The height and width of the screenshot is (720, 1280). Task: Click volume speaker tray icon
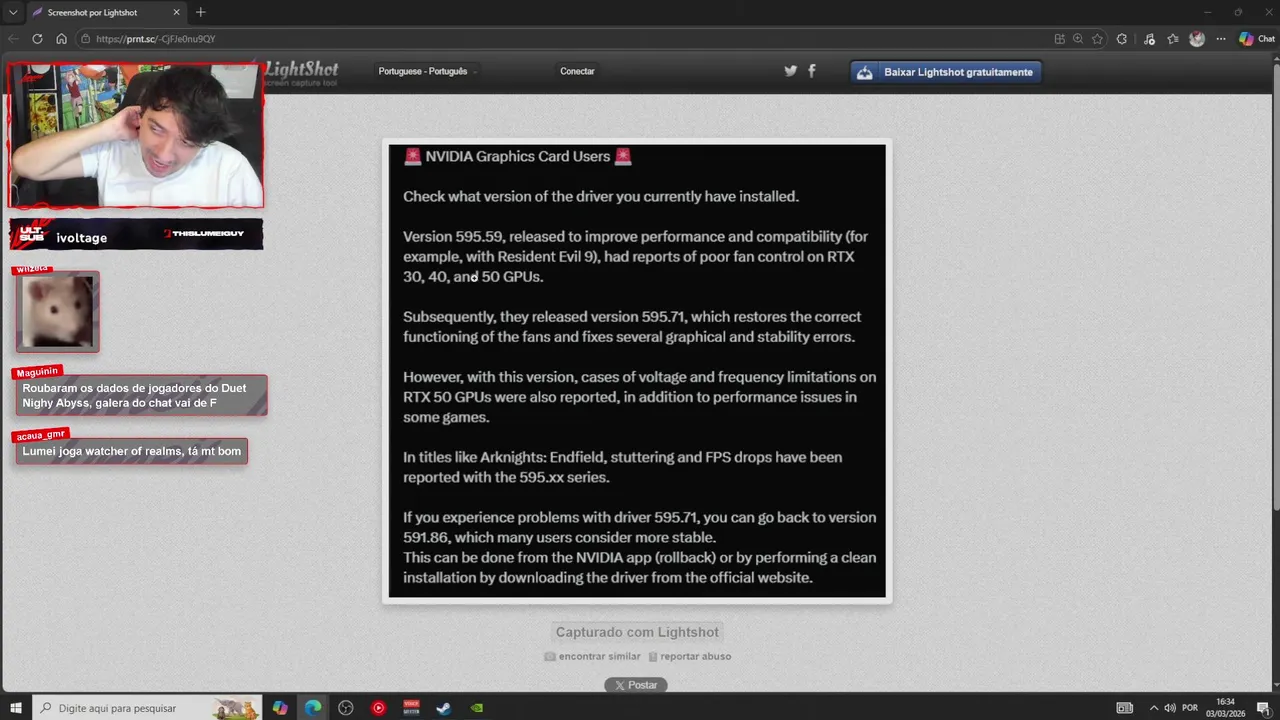tap(1170, 708)
